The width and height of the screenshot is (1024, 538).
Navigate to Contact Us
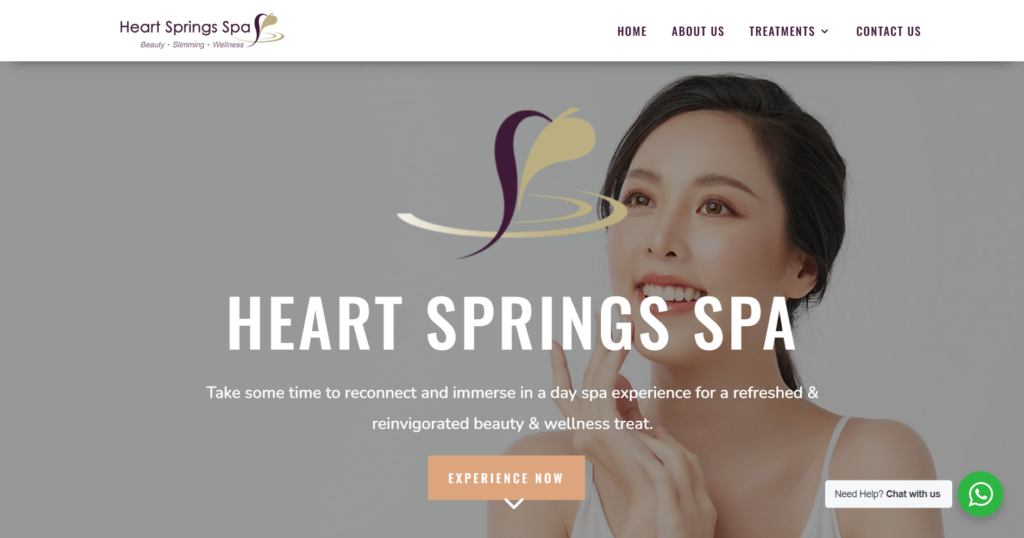[888, 31]
